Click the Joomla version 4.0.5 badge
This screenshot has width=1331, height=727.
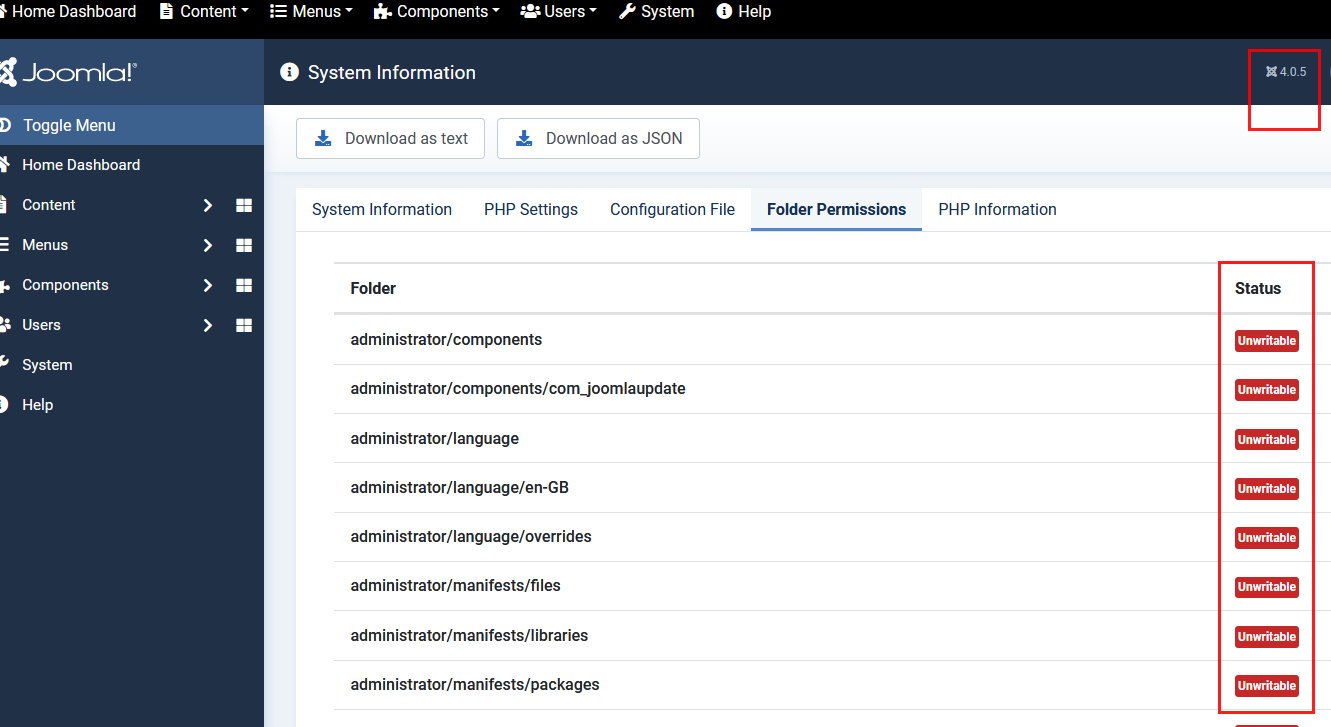coord(1286,72)
